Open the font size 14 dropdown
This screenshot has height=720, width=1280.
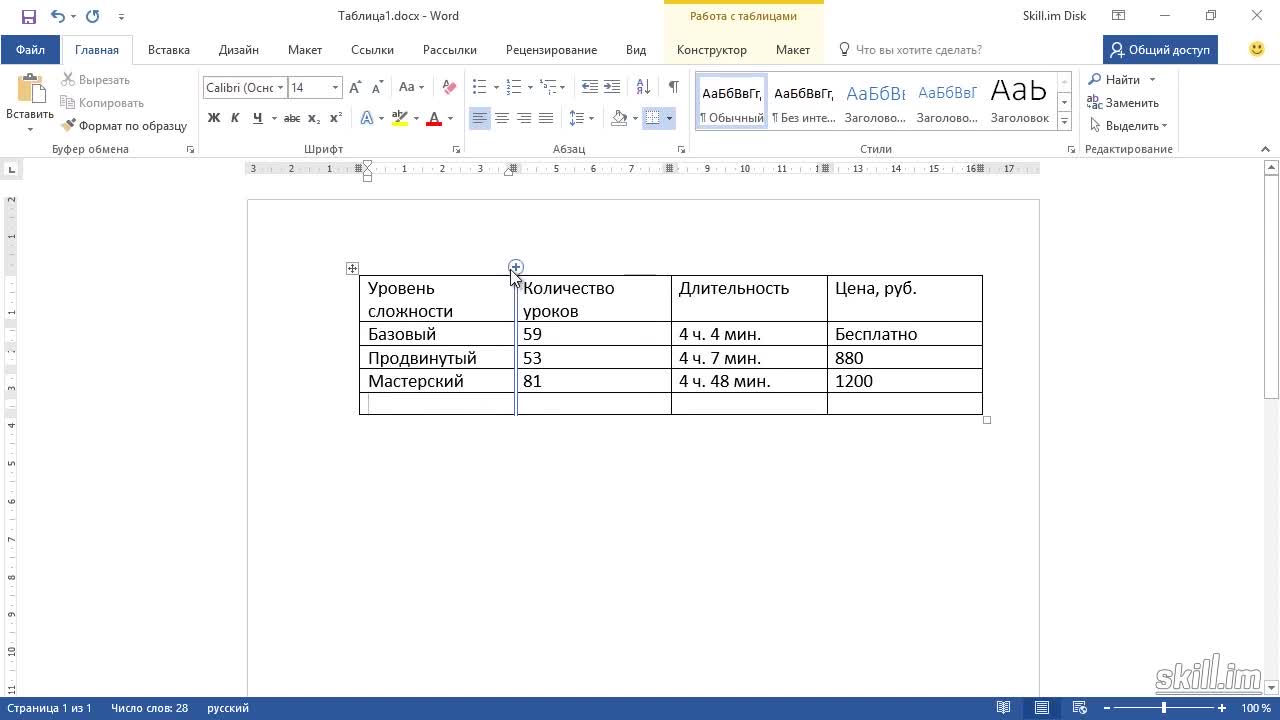(x=335, y=88)
